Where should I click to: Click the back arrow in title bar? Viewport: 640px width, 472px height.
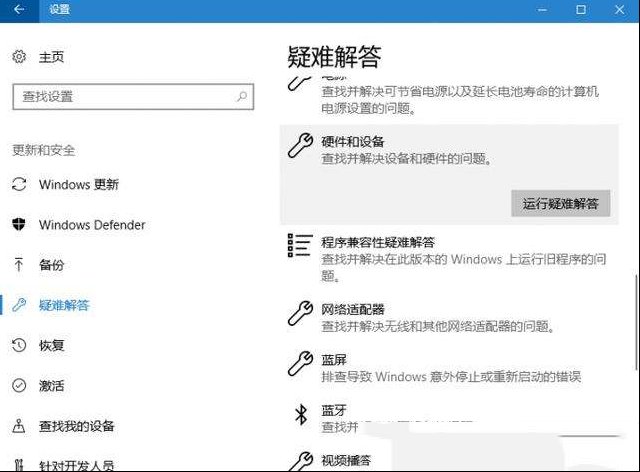(x=19, y=10)
